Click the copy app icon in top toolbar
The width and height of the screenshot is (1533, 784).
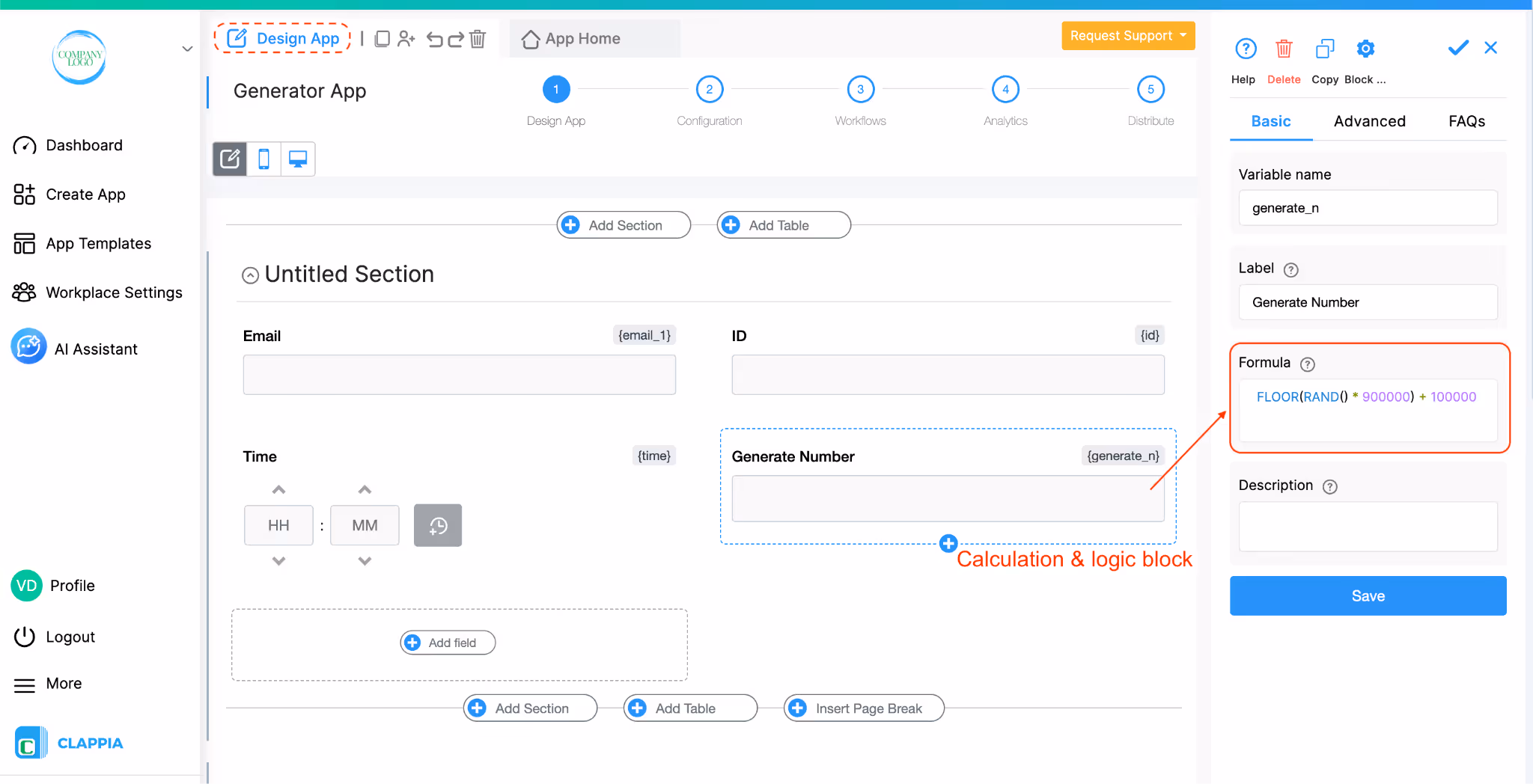[x=382, y=39]
